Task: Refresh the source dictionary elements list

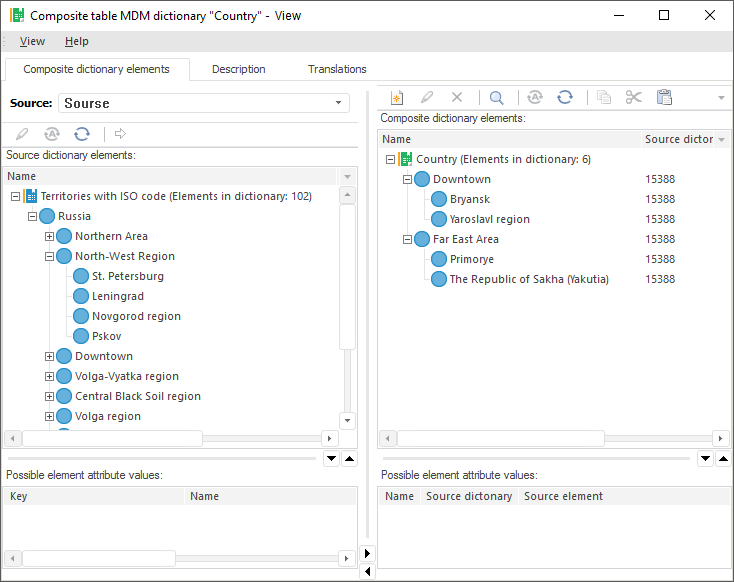Action: click(82, 134)
